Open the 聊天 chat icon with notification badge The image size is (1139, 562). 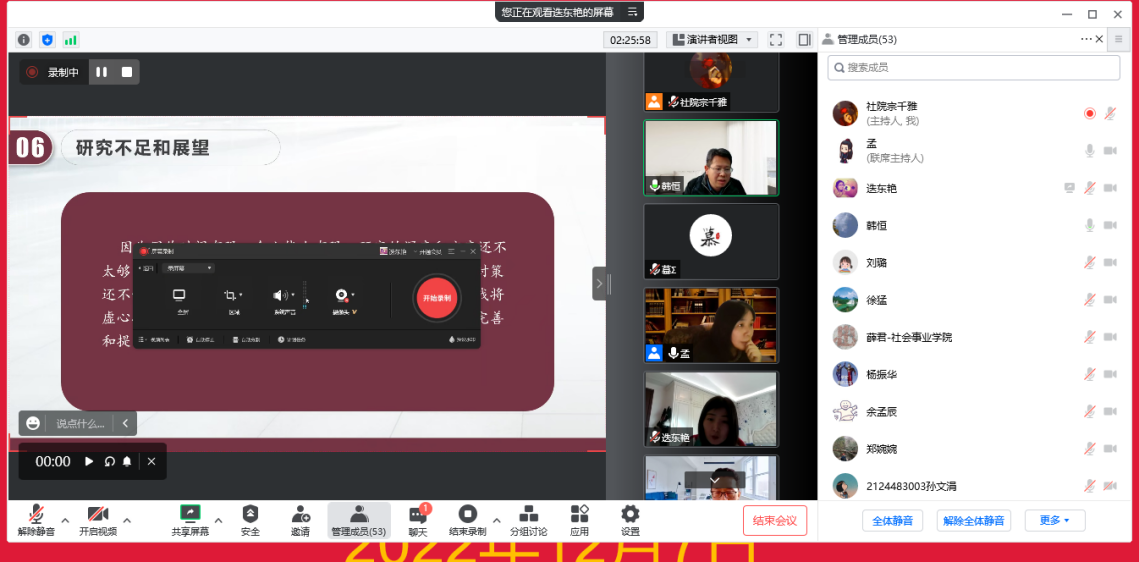pos(417,514)
